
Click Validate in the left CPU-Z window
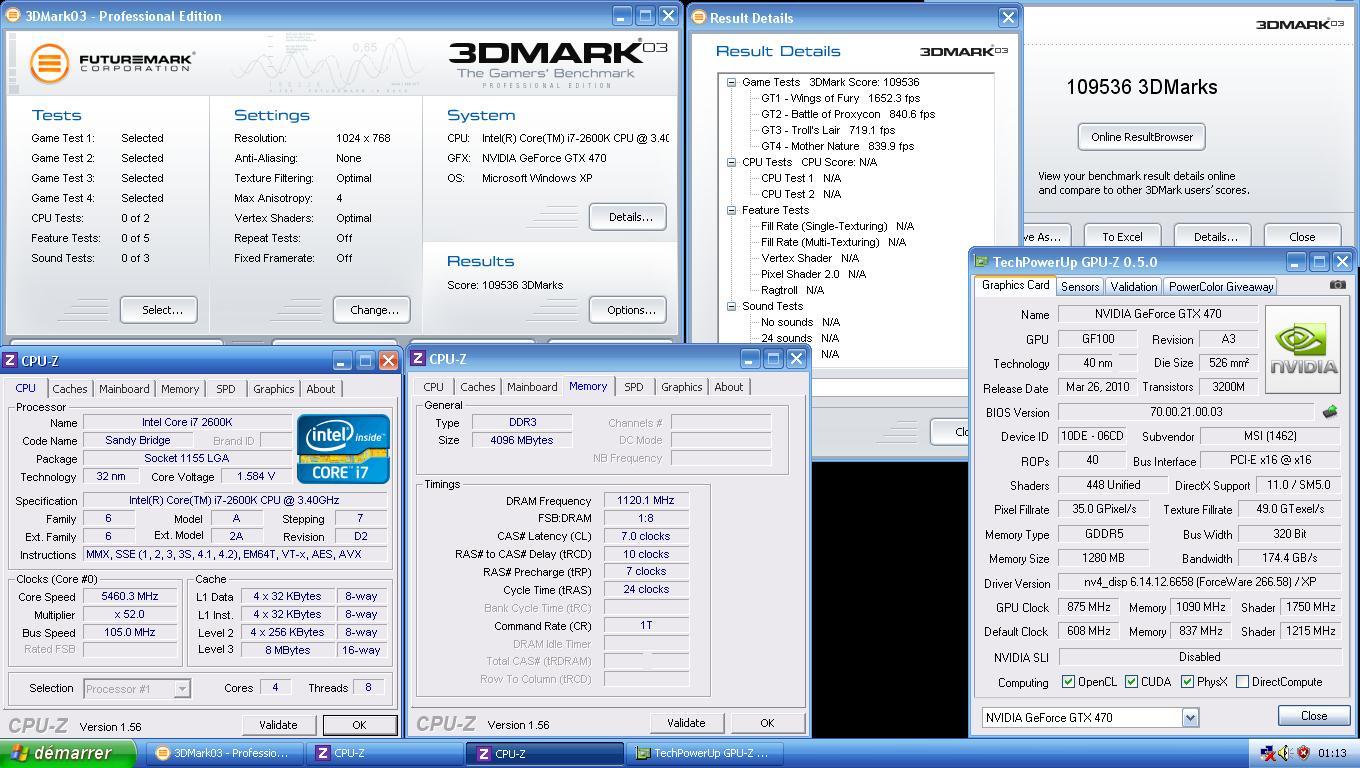pyautogui.click(x=278, y=725)
